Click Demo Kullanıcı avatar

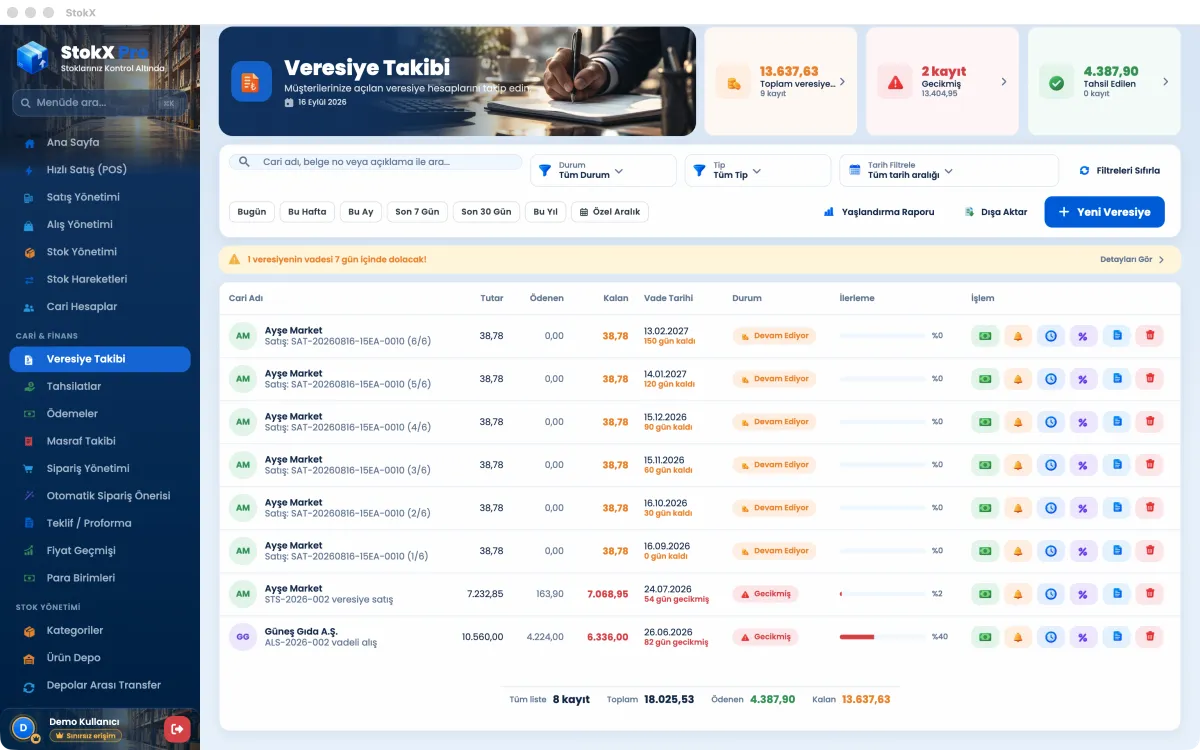tap(23, 728)
